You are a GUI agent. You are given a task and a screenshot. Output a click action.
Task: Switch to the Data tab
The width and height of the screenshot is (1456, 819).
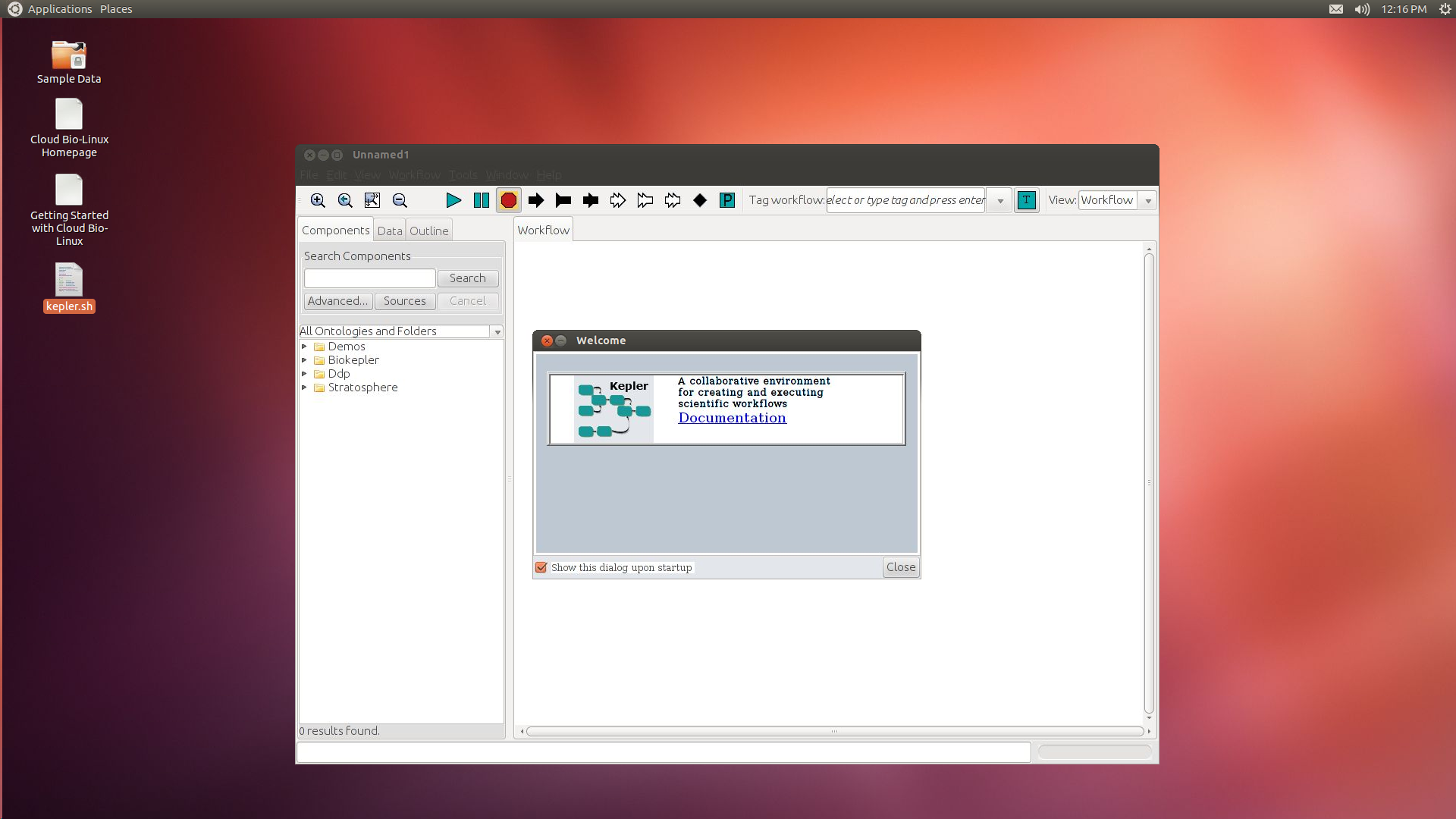[390, 231]
